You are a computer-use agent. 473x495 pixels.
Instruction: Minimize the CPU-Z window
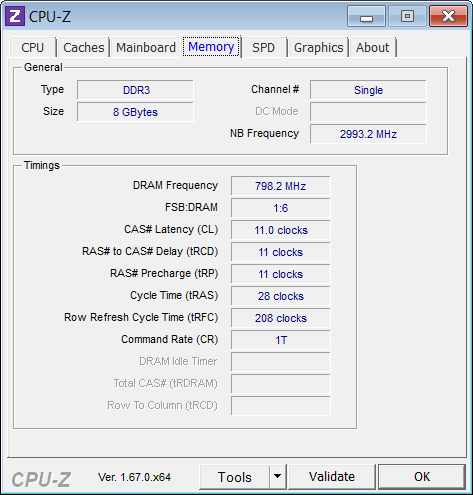pyautogui.click(x=366, y=16)
